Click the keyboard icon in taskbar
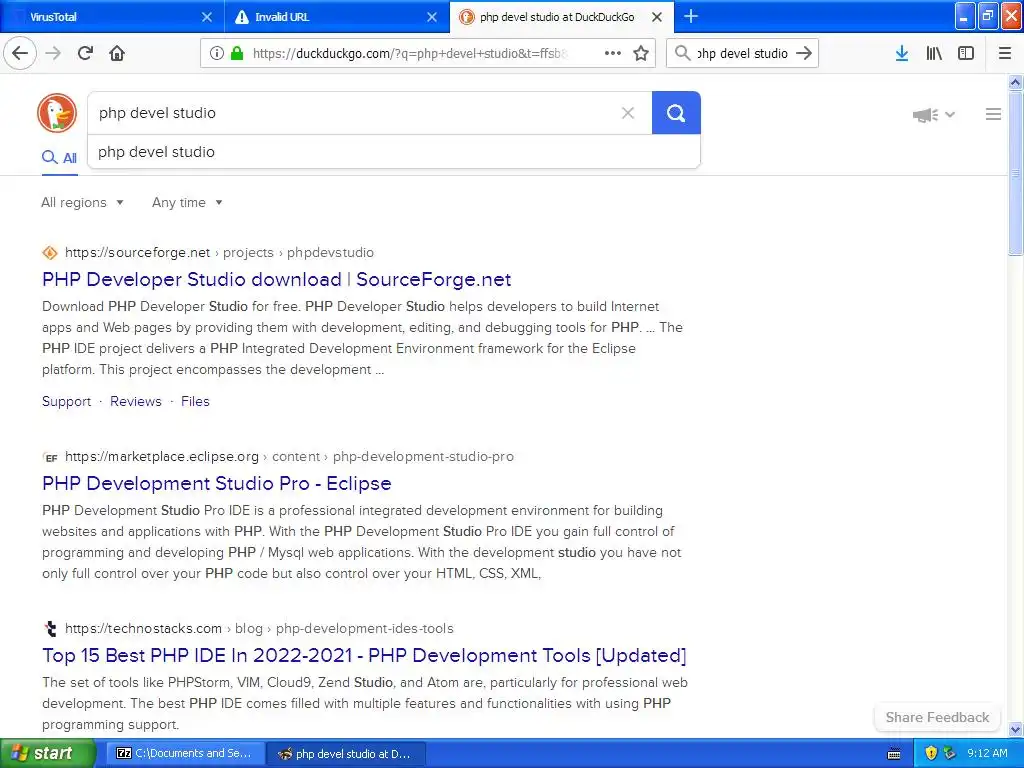 894,754
